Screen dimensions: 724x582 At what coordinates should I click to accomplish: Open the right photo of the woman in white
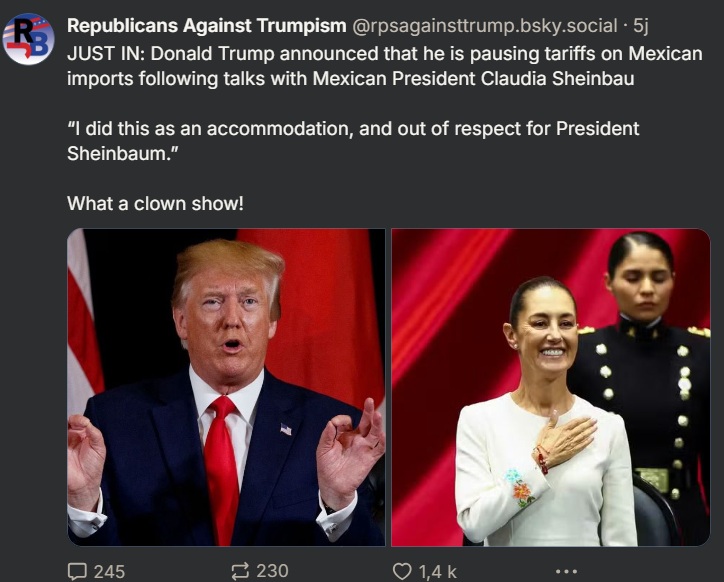tap(550, 387)
